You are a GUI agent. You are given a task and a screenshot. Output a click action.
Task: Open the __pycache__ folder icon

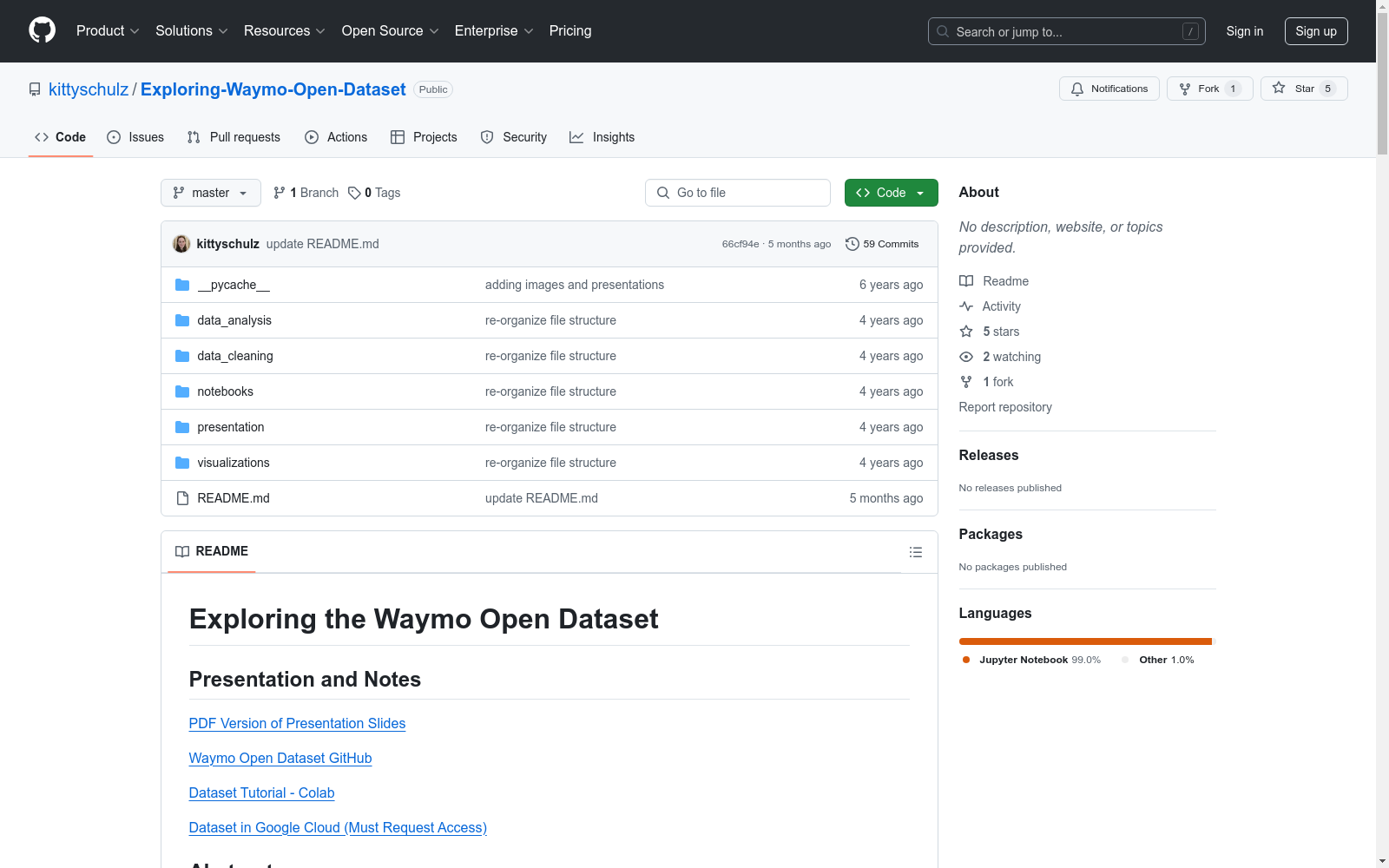click(182, 285)
